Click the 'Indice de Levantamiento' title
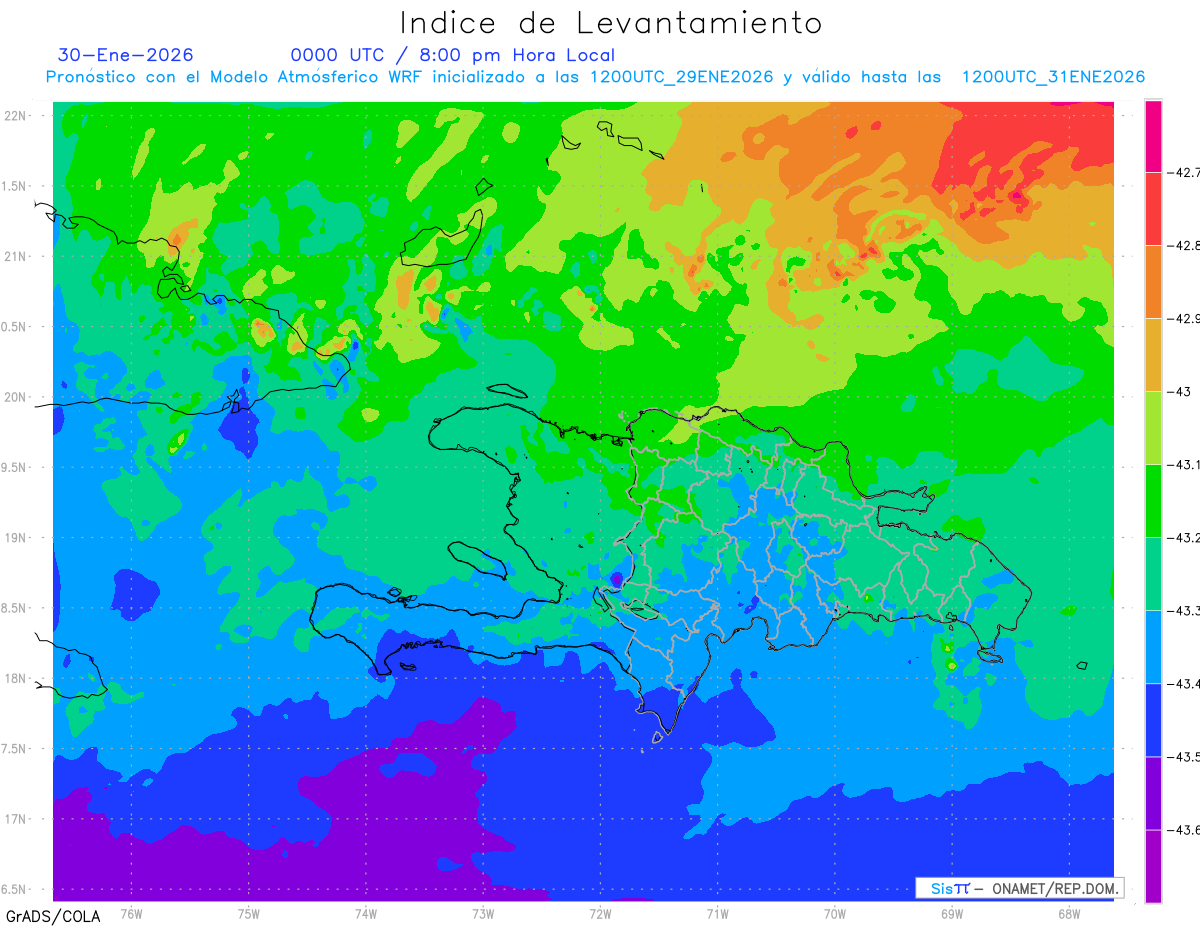Screen dimensions: 1200x927 pos(611,23)
